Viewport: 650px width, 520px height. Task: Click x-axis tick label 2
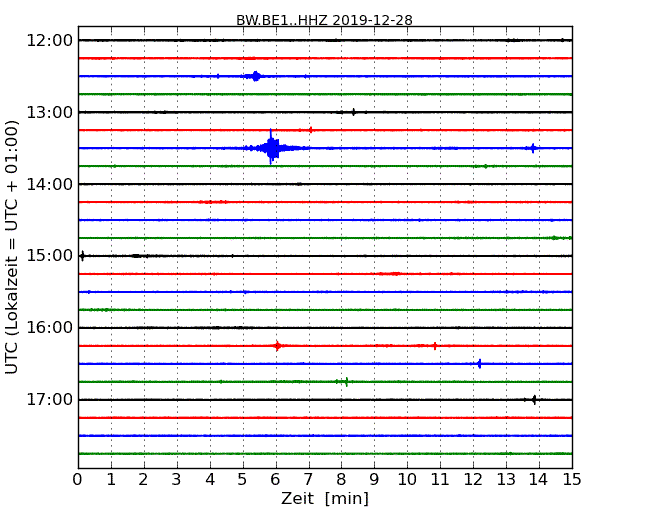point(143,479)
